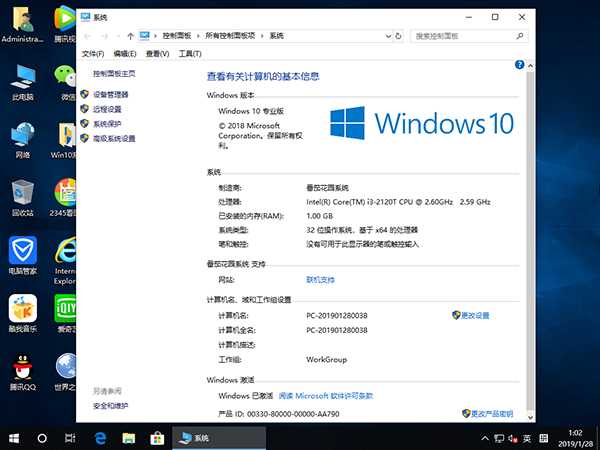Select Tencent QQ (腾讯QQ) desktop icon

coord(23,373)
